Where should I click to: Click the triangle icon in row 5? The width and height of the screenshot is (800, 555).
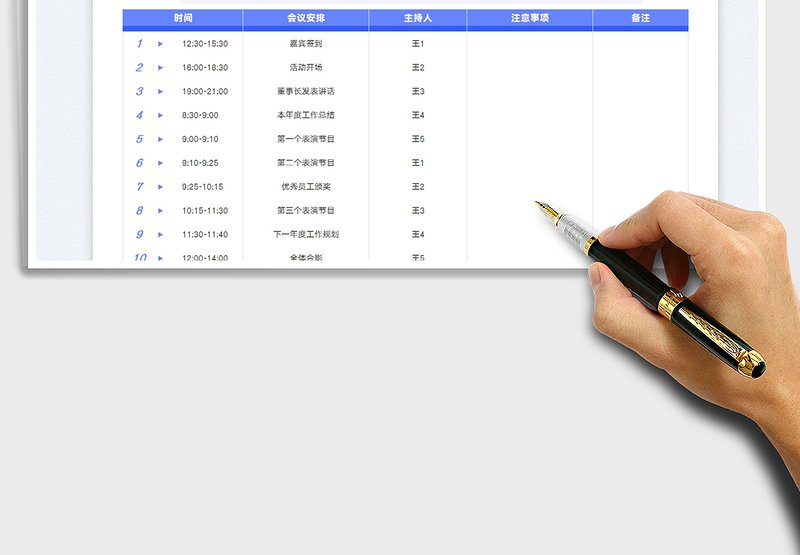click(160, 139)
